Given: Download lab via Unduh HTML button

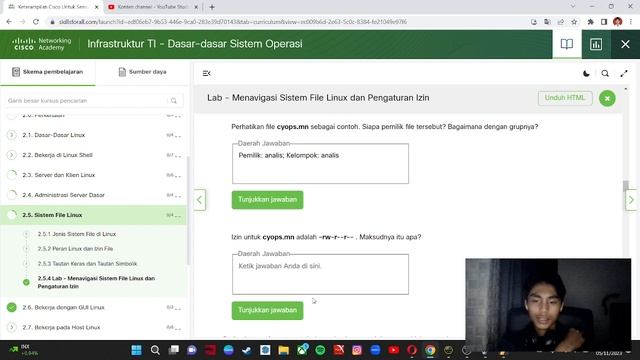Looking at the screenshot, I should (565, 98).
